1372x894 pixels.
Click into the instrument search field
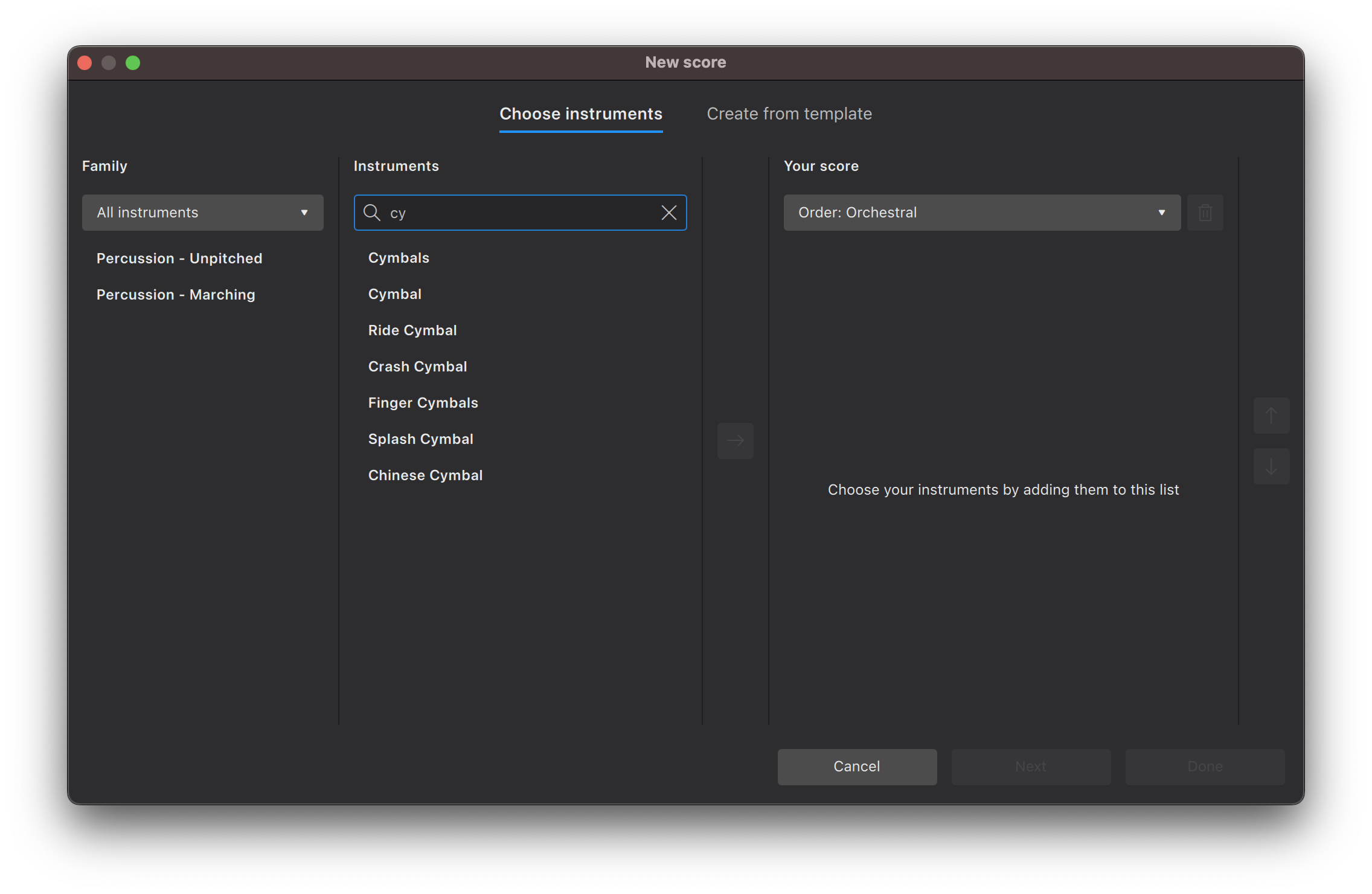(x=519, y=213)
